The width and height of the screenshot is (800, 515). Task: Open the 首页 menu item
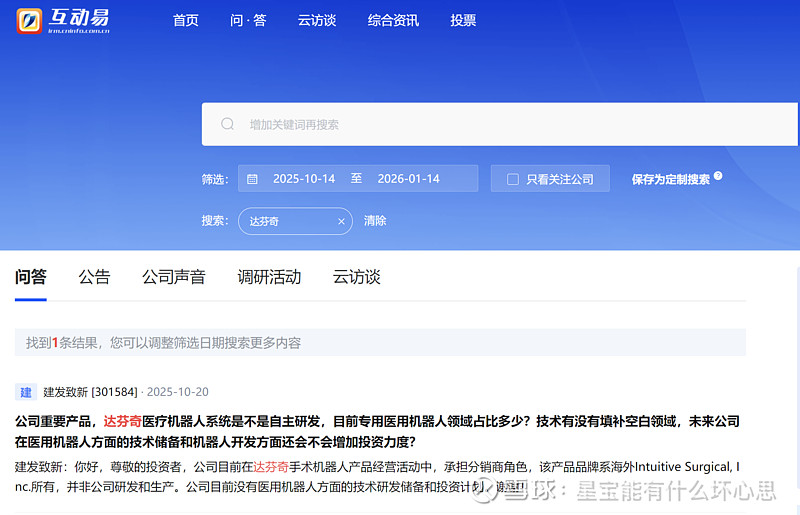[x=185, y=20]
